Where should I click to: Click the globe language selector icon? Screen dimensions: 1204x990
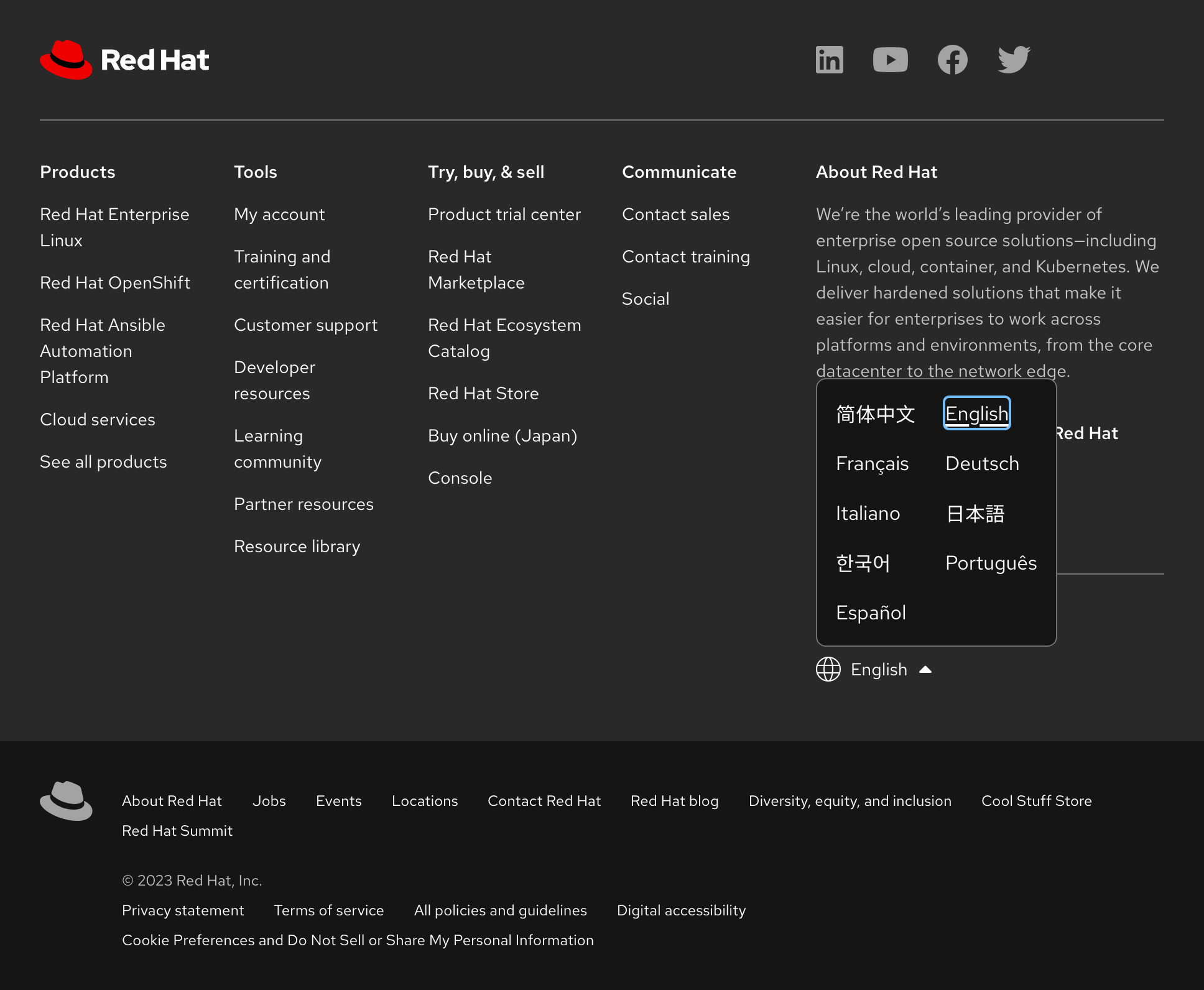[828, 669]
